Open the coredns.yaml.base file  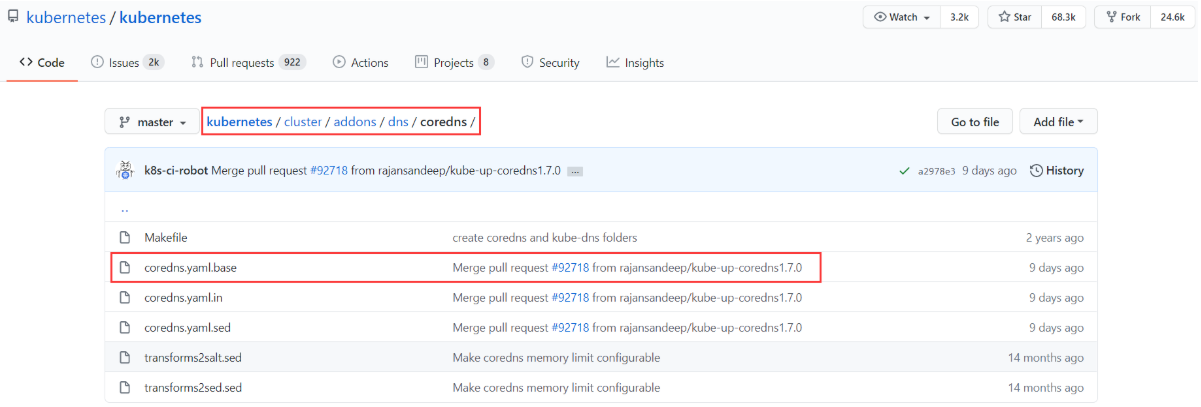coord(190,268)
